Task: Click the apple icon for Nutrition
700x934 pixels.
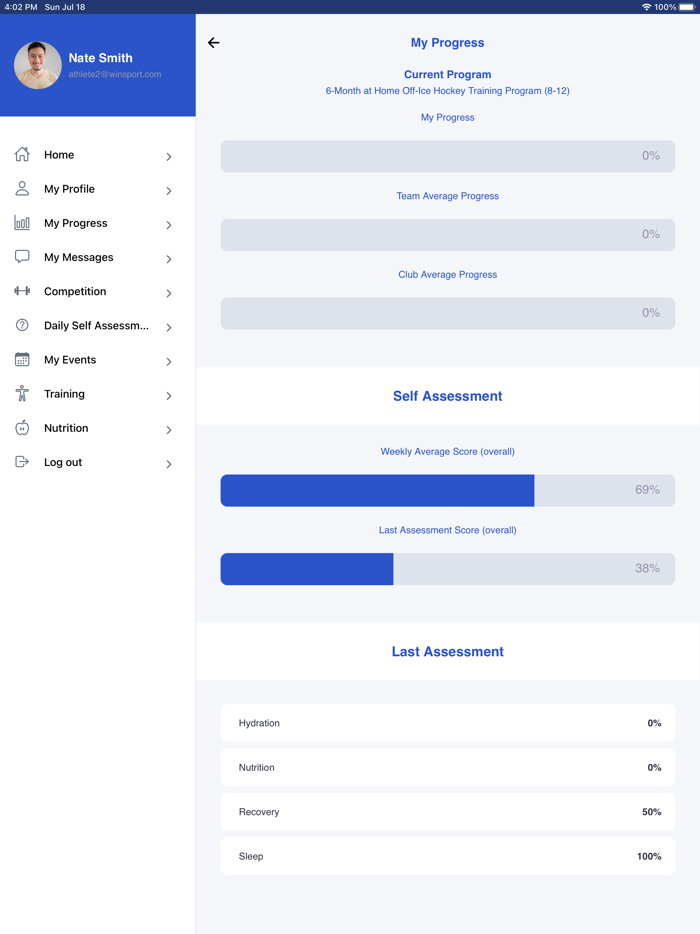Action: click(22, 428)
